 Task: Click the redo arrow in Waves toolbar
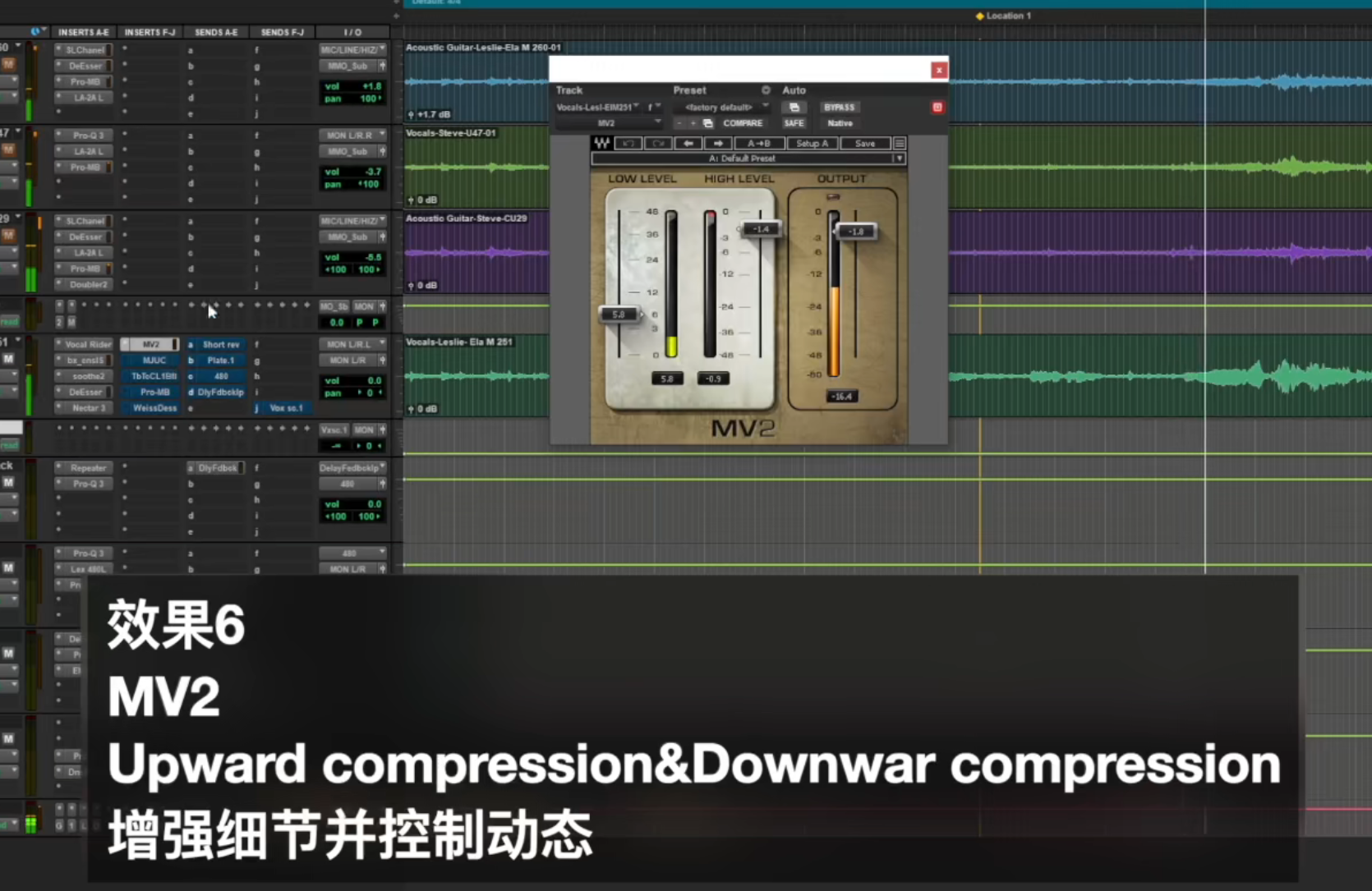658,143
